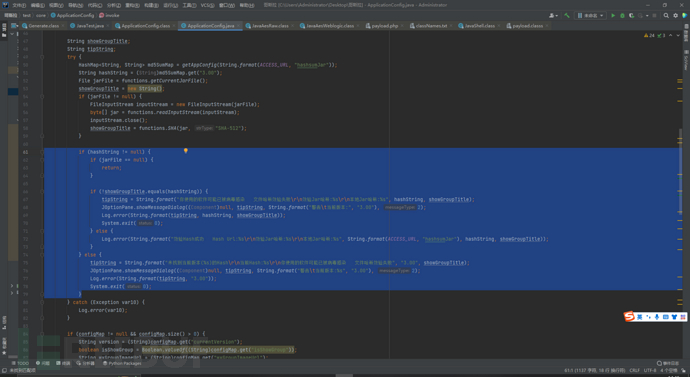Click the test breadcrumb in navigation bar
The width and height of the screenshot is (690, 377).
coord(27,15)
